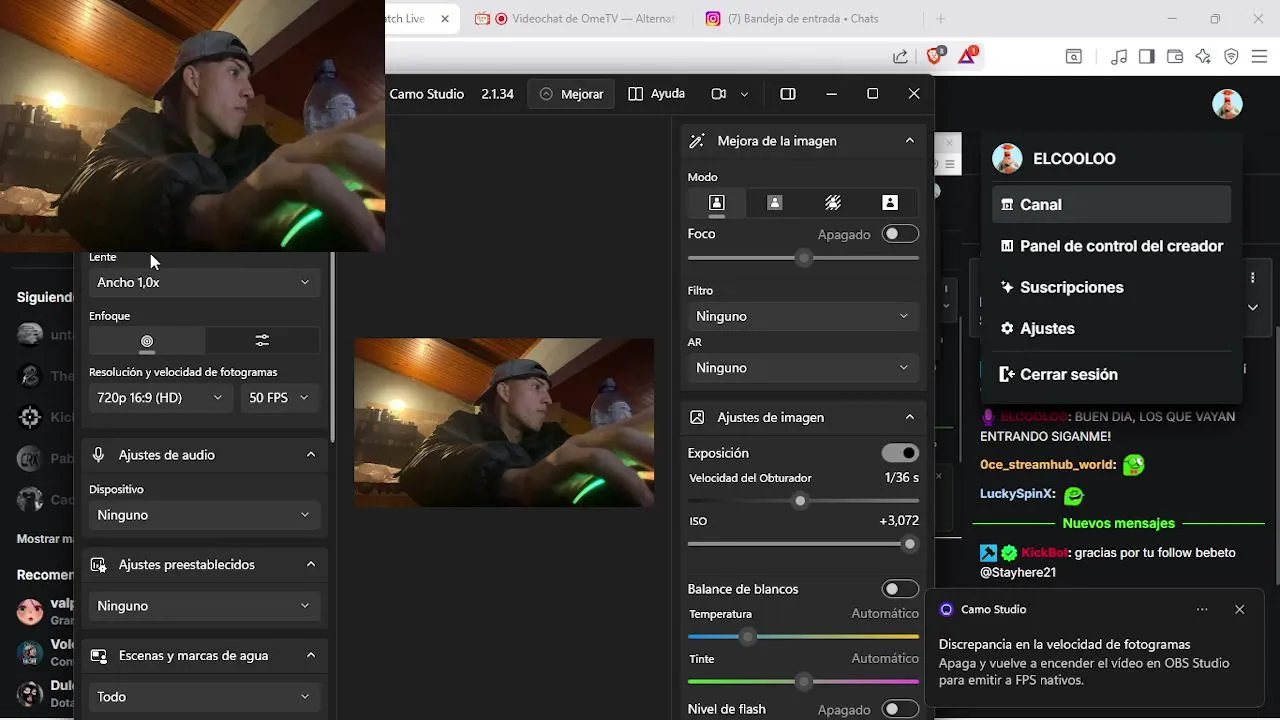This screenshot has width=1280, height=720.
Task: Click the Velocidad del Obturador slider
Action: pos(803,501)
